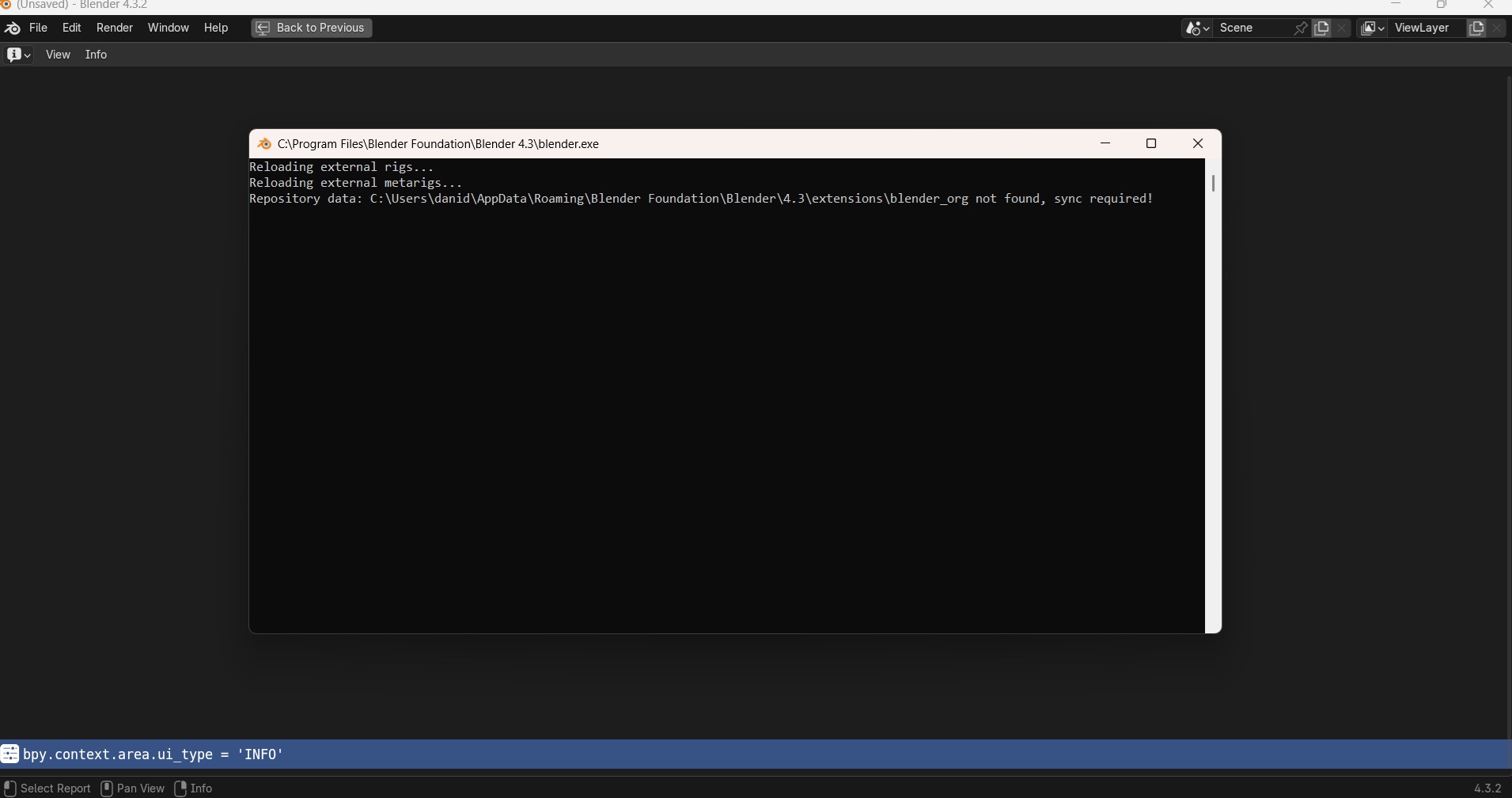Viewport: 1512px width, 798px height.
Task: Delete the current Scene via X icon
Action: 1342,28
